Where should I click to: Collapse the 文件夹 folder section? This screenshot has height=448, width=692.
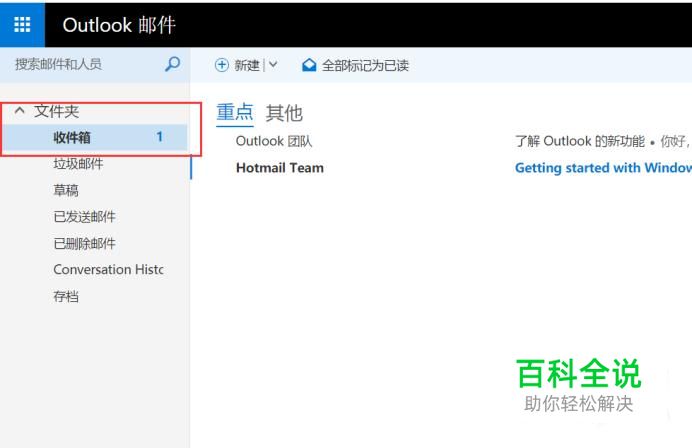point(19,110)
